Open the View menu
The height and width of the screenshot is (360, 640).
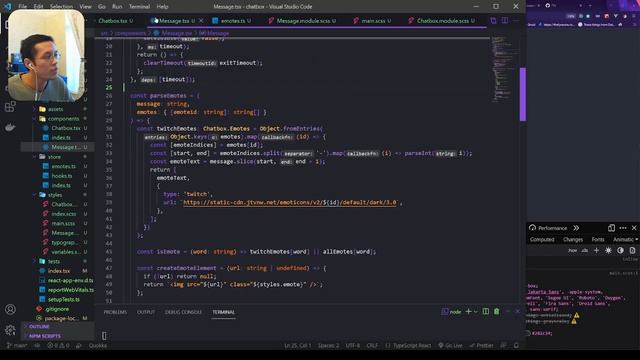tap(85, 7)
